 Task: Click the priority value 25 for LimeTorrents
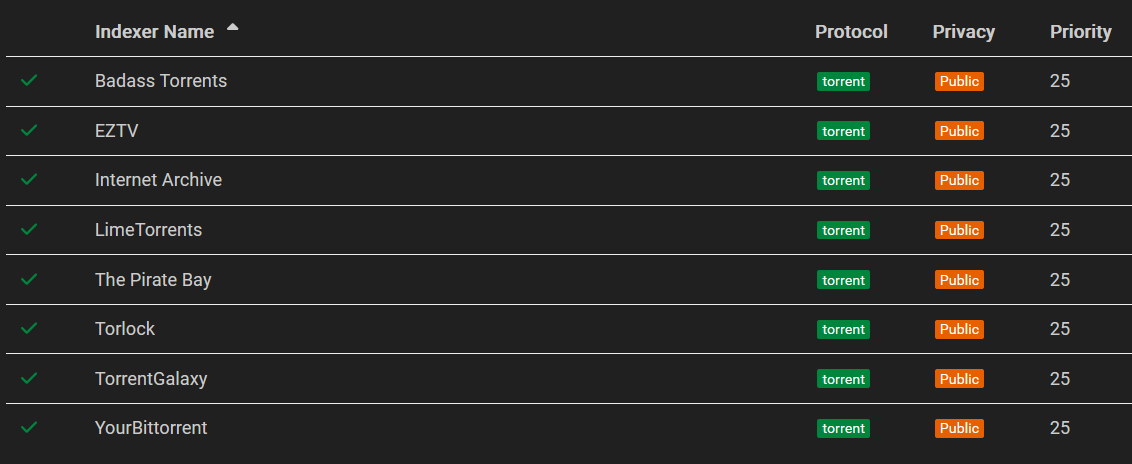tap(1060, 230)
